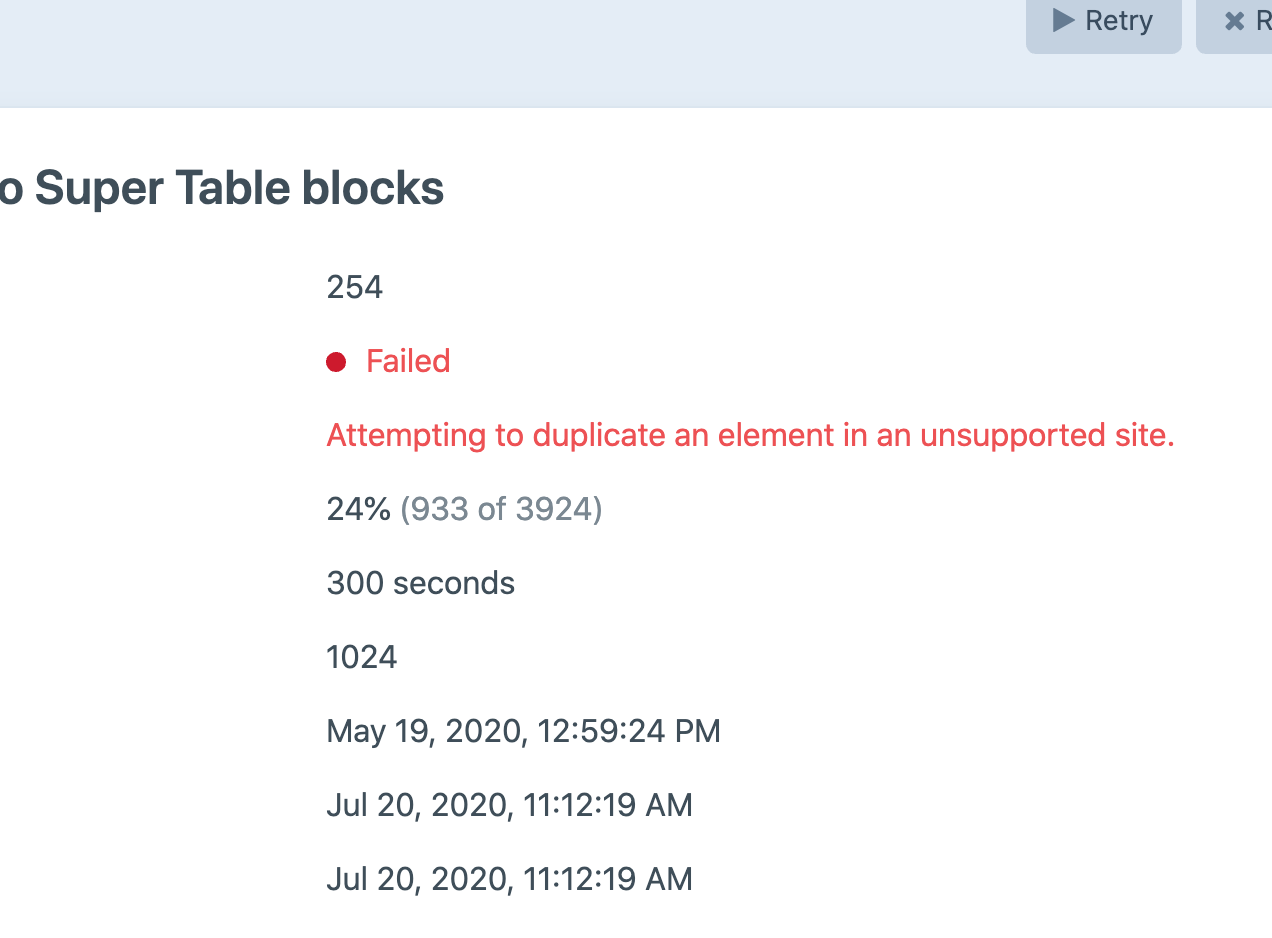The image size is (1272, 938).
Task: Click the first Jul 20, 2020 timestamp
Action: click(x=509, y=805)
